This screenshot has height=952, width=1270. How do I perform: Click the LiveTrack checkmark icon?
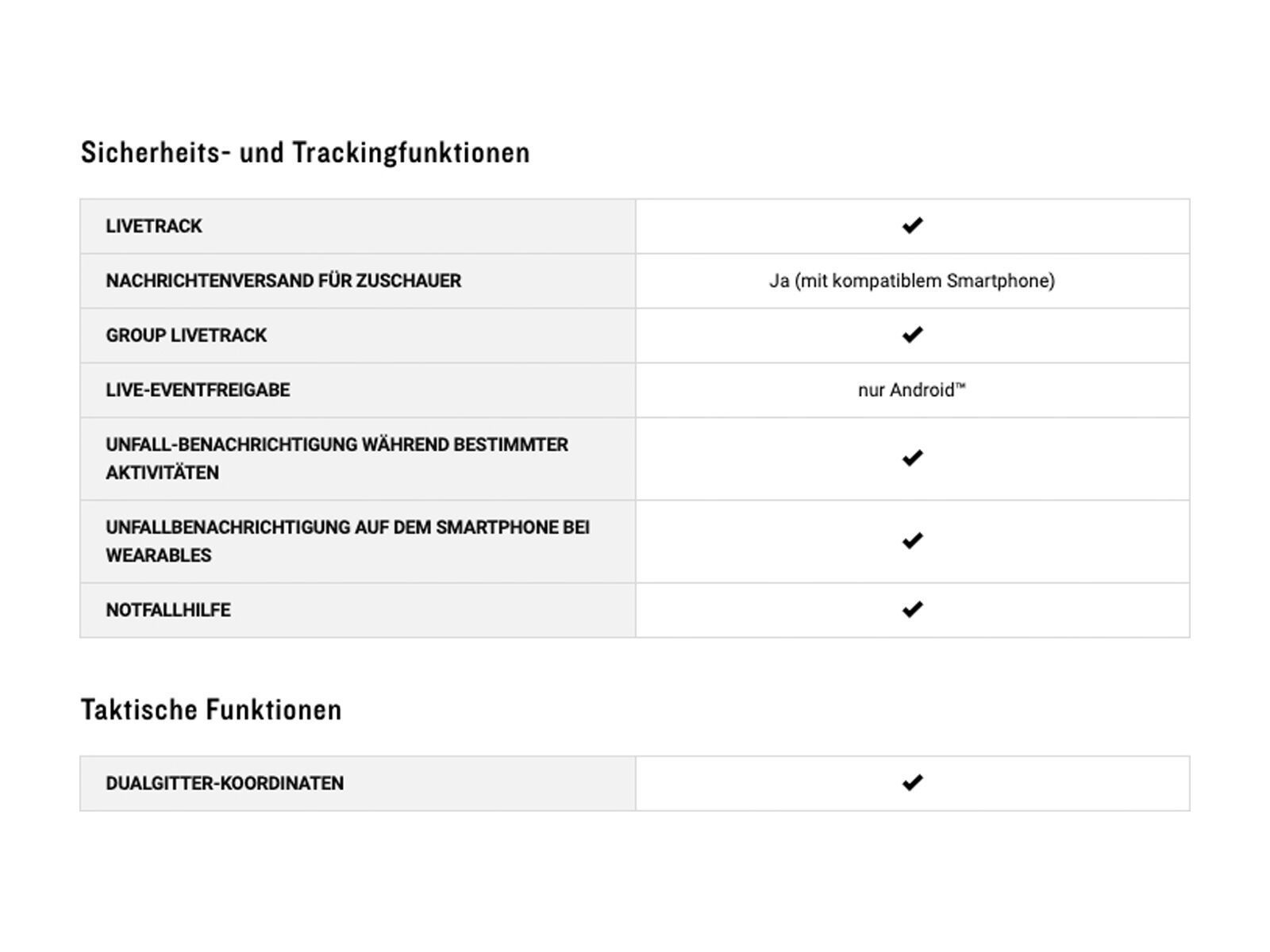click(912, 226)
